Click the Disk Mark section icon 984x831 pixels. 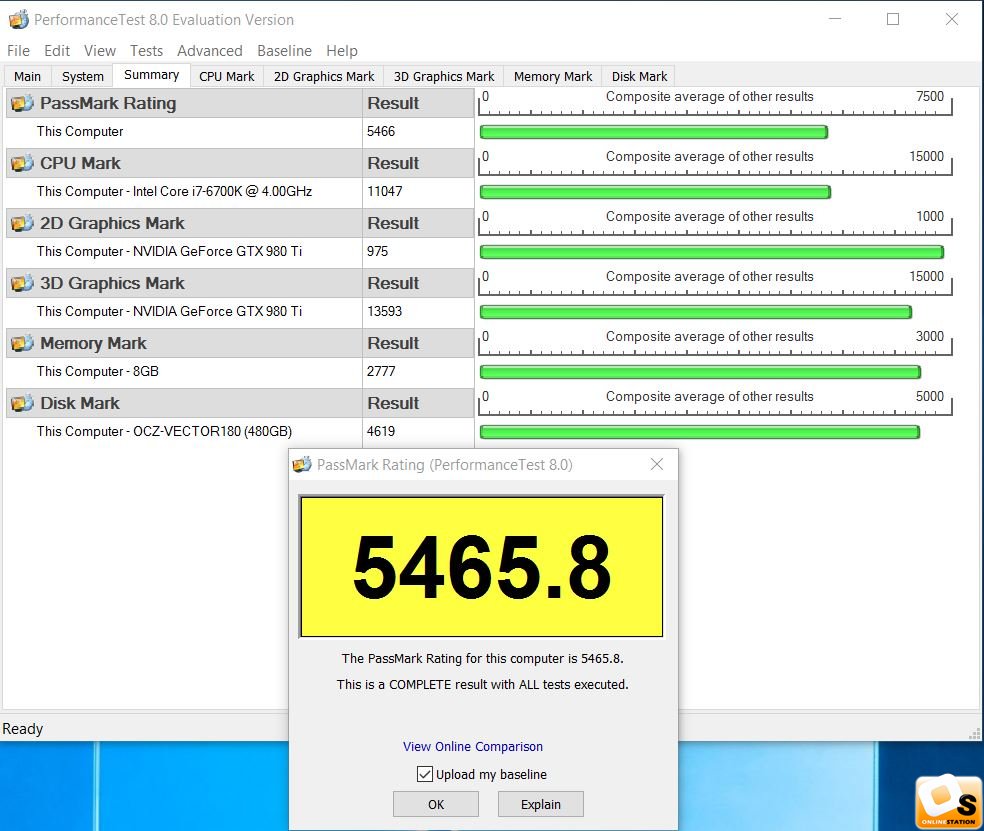(22, 403)
